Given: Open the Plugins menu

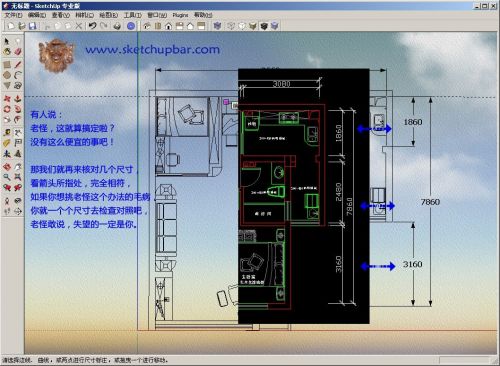Looking at the screenshot, I should tap(180, 15).
